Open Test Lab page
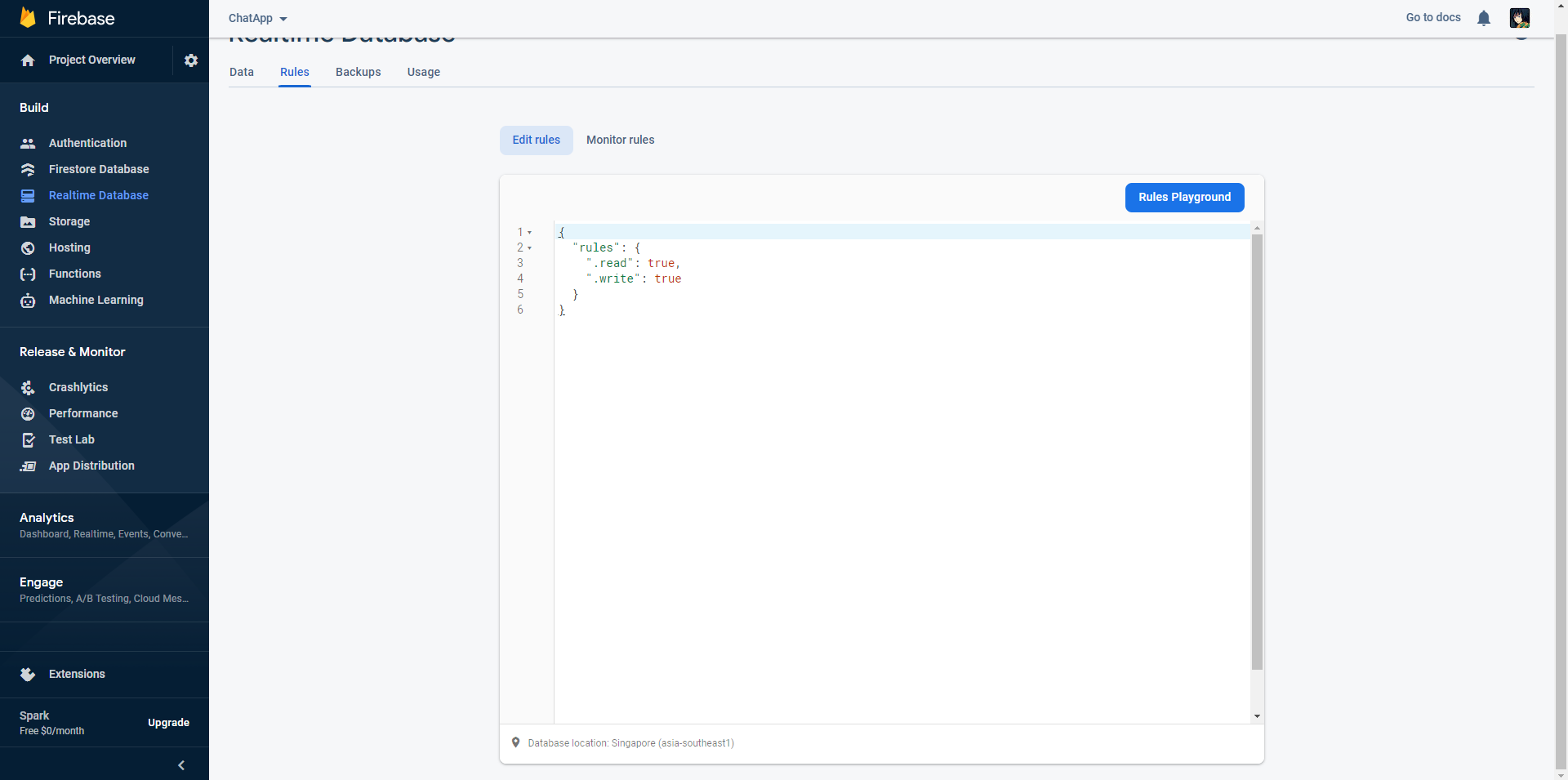Image resolution: width=1568 pixels, height=780 pixels. coord(72,439)
